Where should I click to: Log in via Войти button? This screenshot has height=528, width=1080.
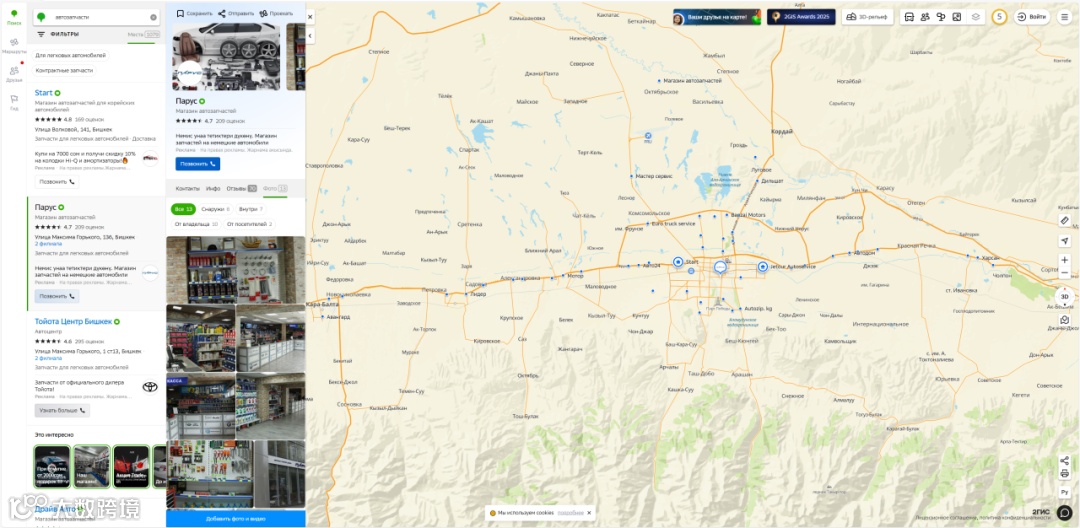tap(1031, 17)
